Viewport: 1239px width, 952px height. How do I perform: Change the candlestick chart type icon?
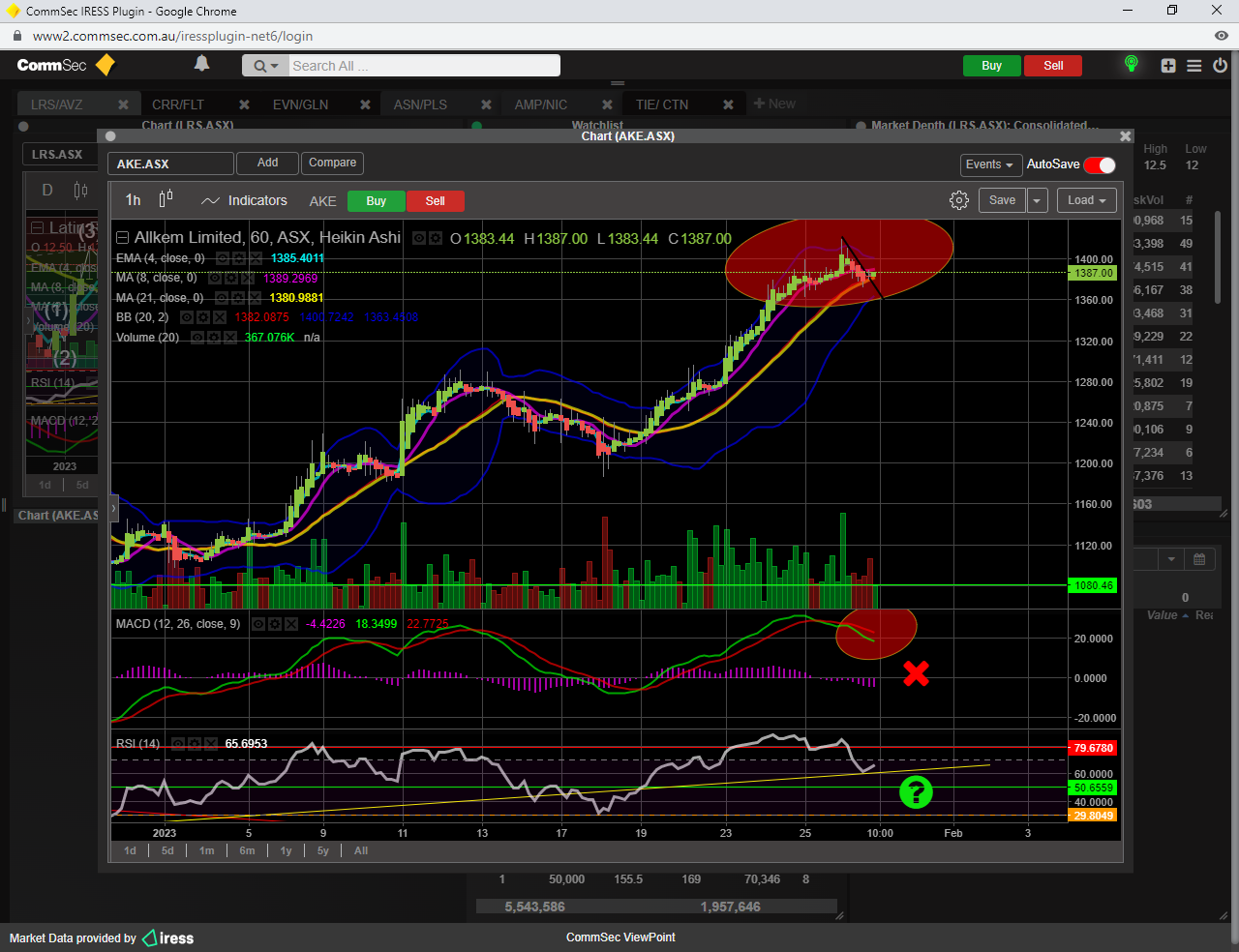pos(166,199)
